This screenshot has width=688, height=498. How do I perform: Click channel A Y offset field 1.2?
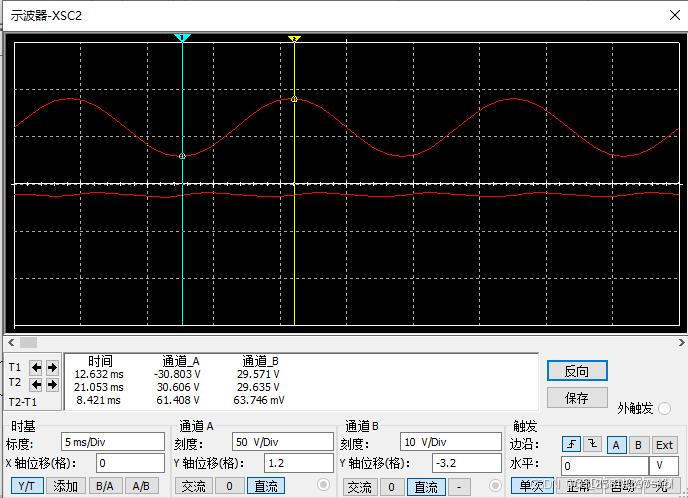[x=299, y=463]
